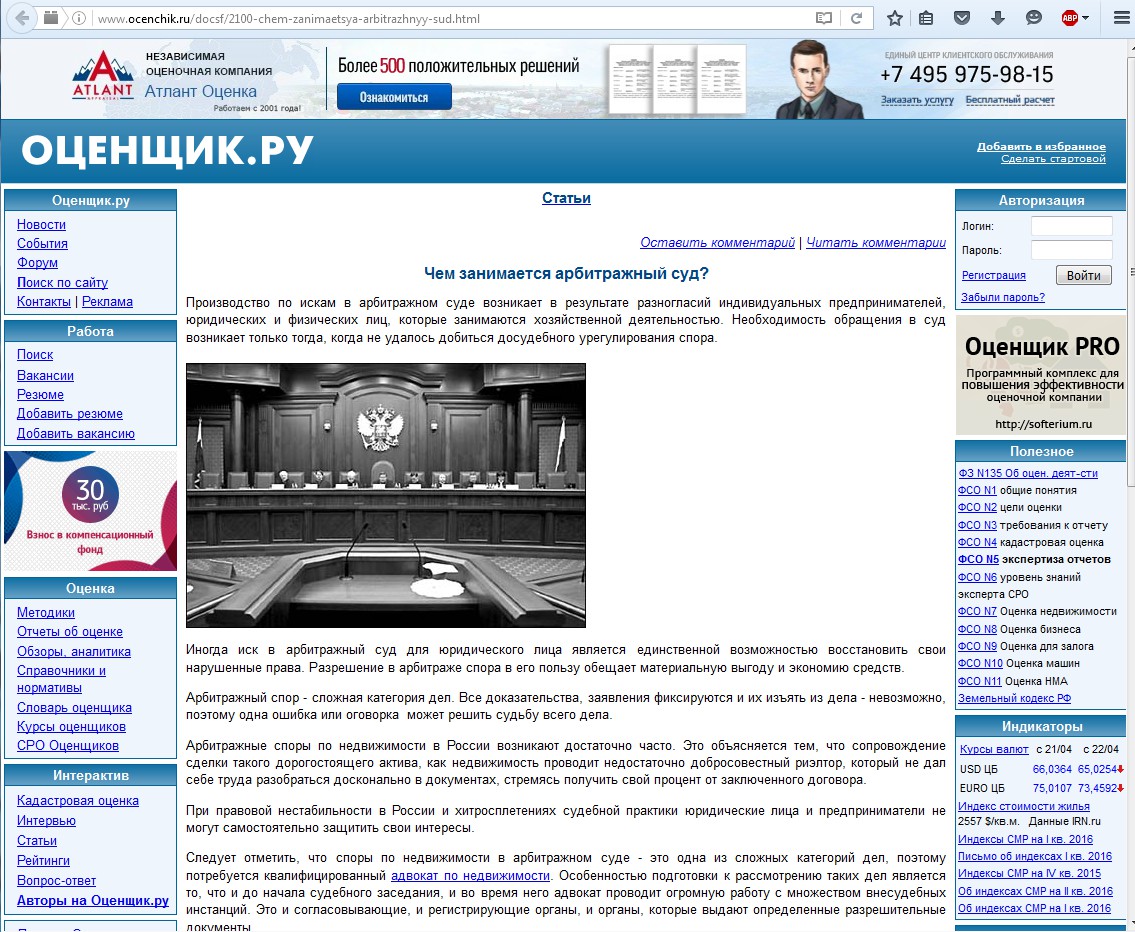Open адвокат по недвижимости link in article
Image resolution: width=1135 pixels, height=932 pixels.
471,876
